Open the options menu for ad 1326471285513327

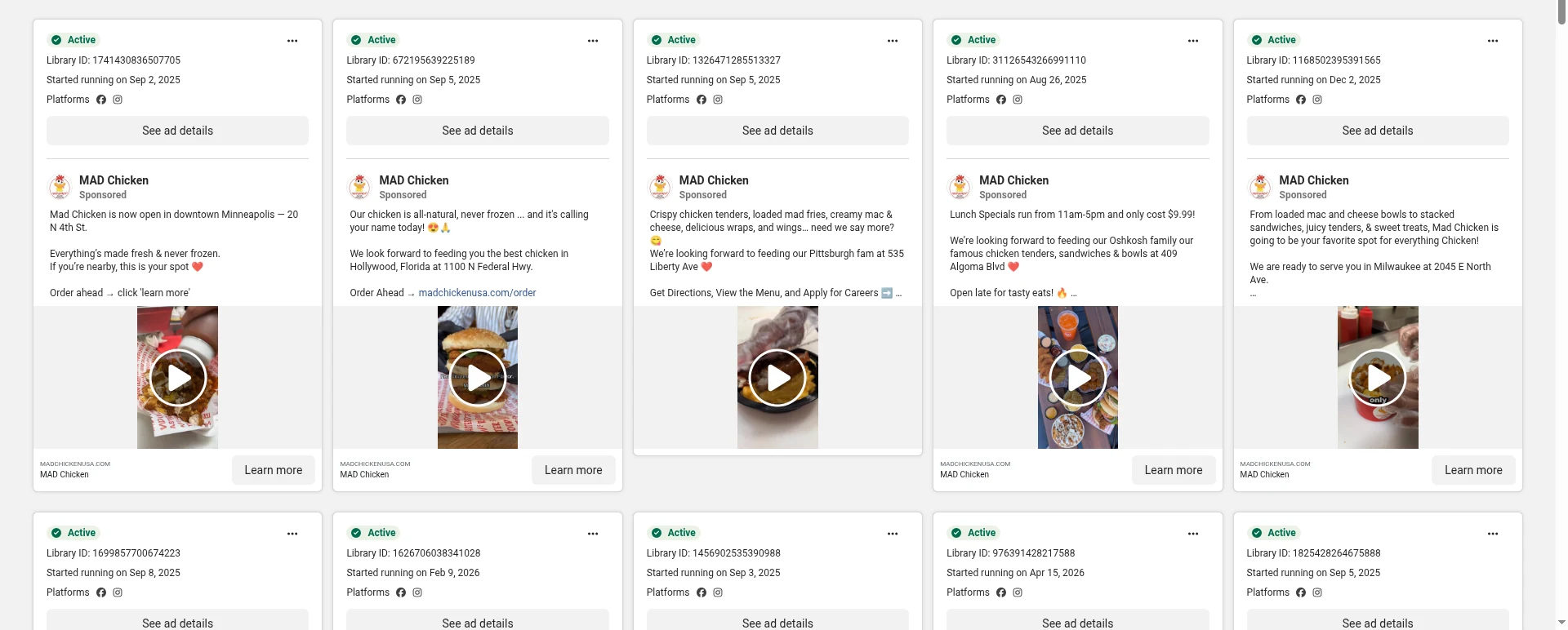click(893, 41)
